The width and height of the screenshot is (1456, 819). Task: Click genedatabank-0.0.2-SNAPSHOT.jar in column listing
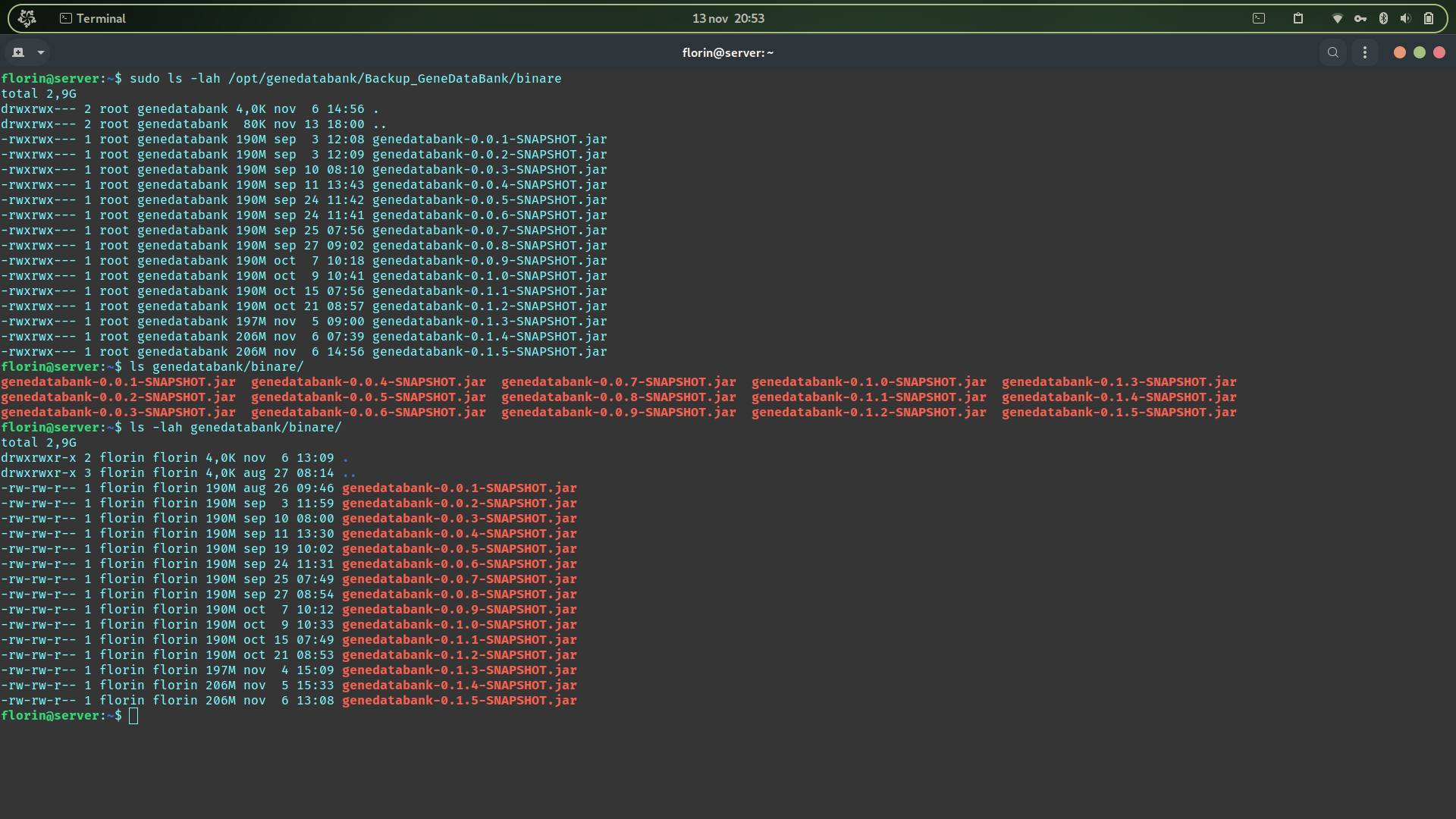coord(118,397)
